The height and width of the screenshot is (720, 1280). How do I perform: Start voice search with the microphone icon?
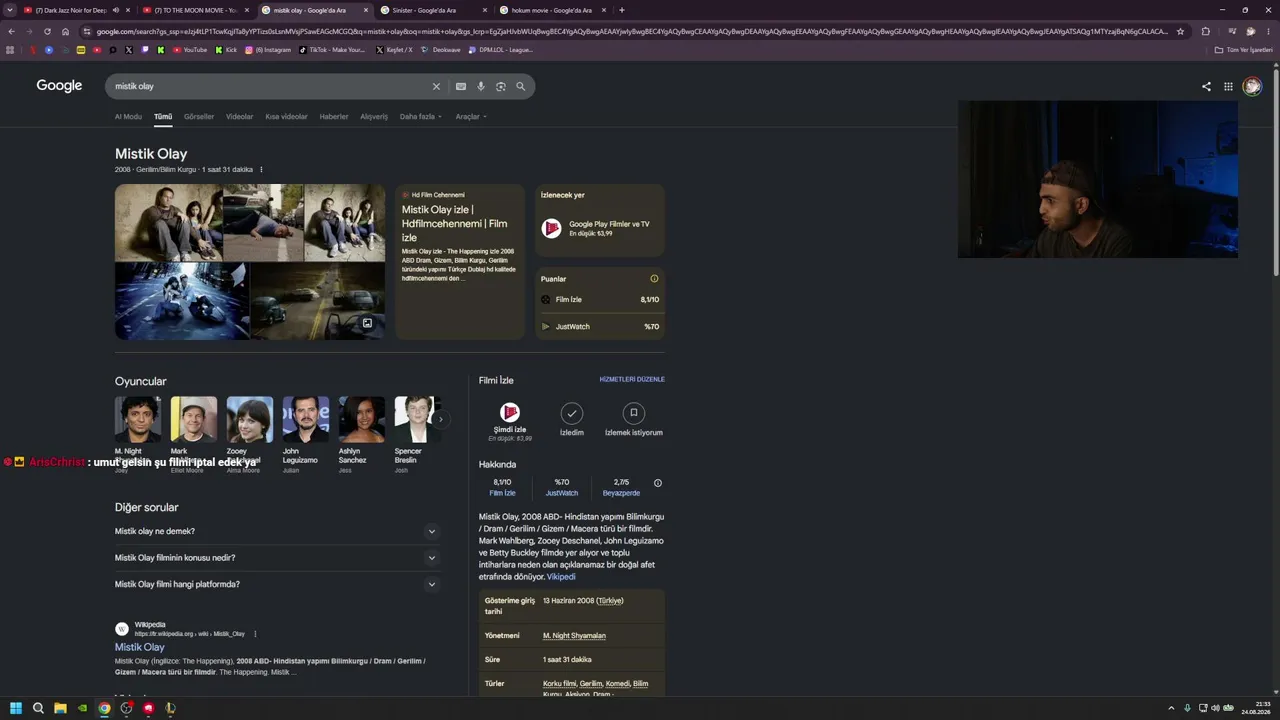click(481, 87)
